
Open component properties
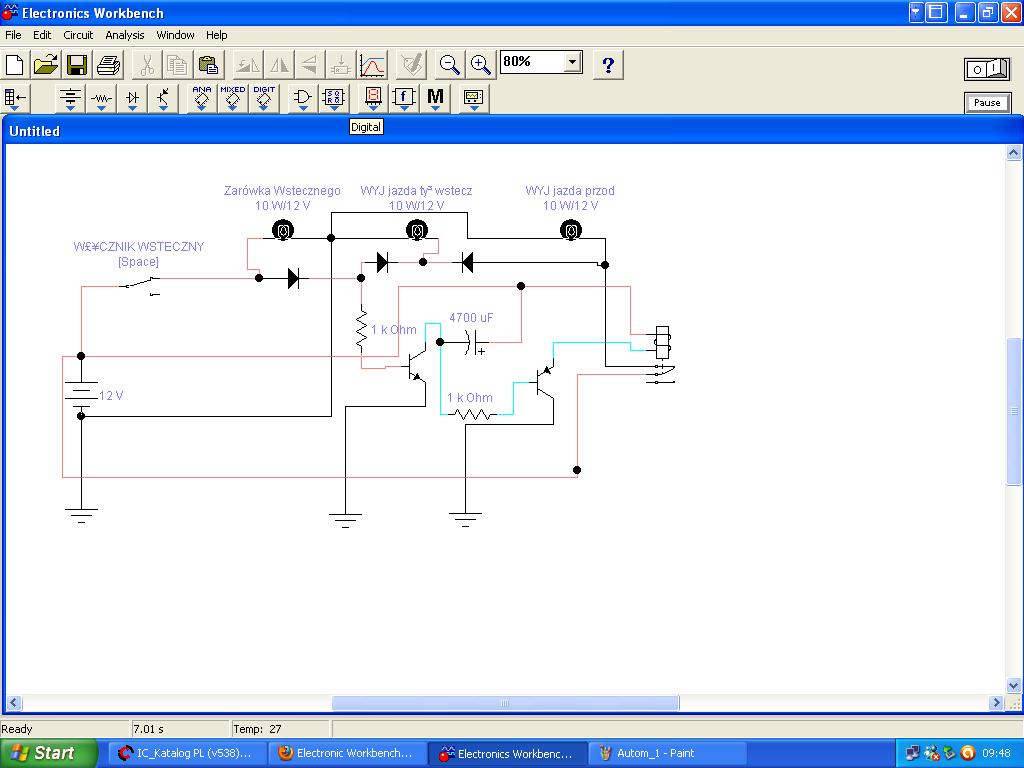click(x=411, y=65)
